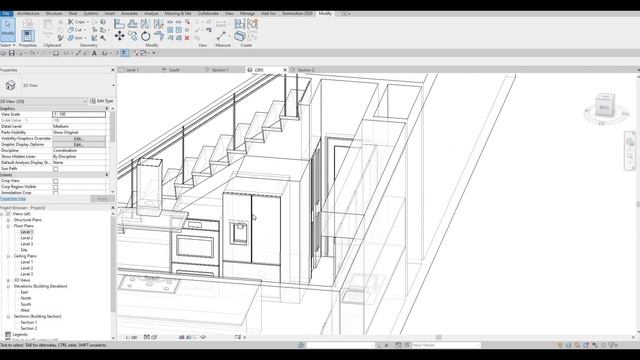Click the View Scale input field

point(79,115)
